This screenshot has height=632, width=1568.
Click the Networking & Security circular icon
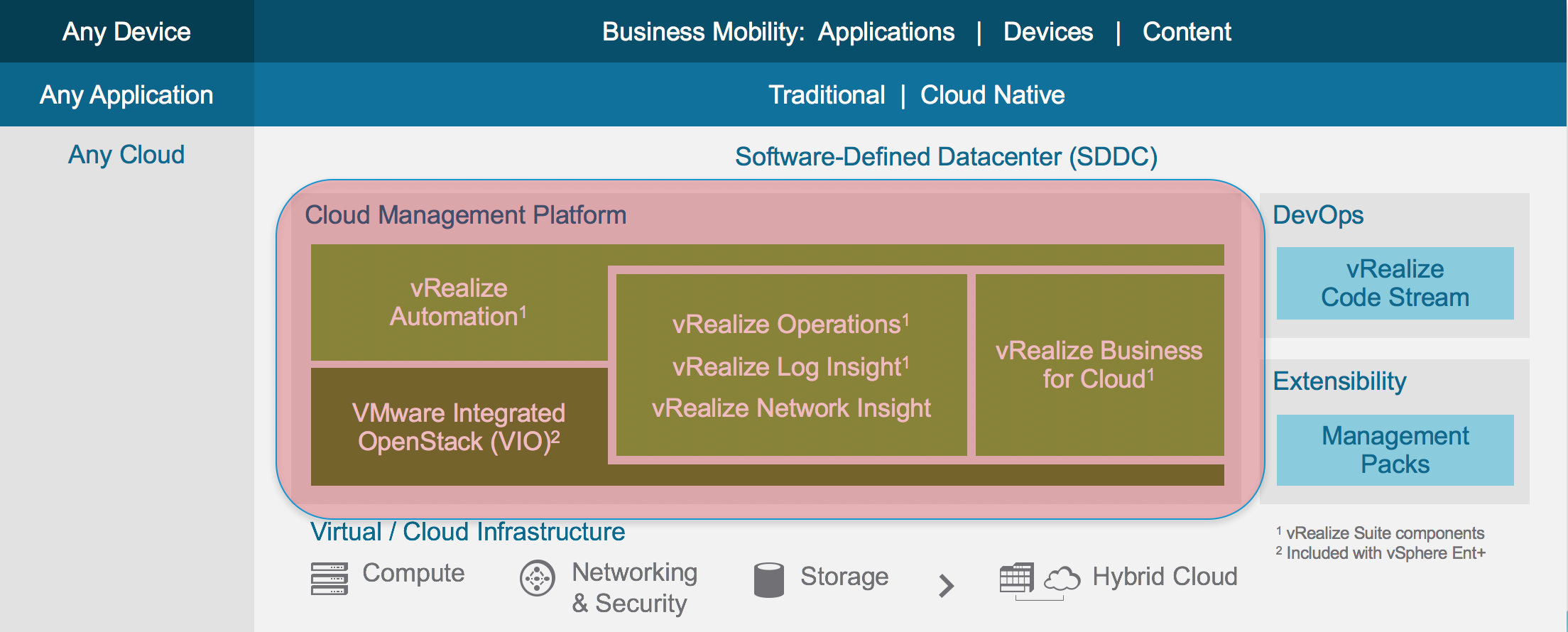point(538,579)
